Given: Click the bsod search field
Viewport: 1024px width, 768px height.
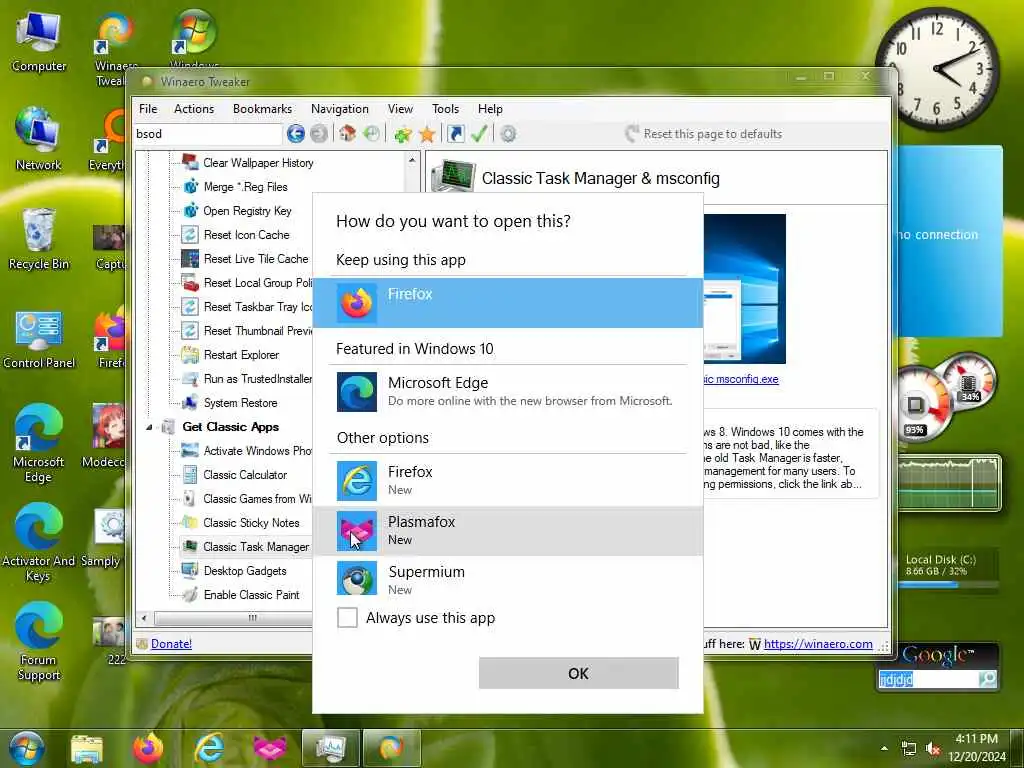Looking at the screenshot, I should (208, 134).
